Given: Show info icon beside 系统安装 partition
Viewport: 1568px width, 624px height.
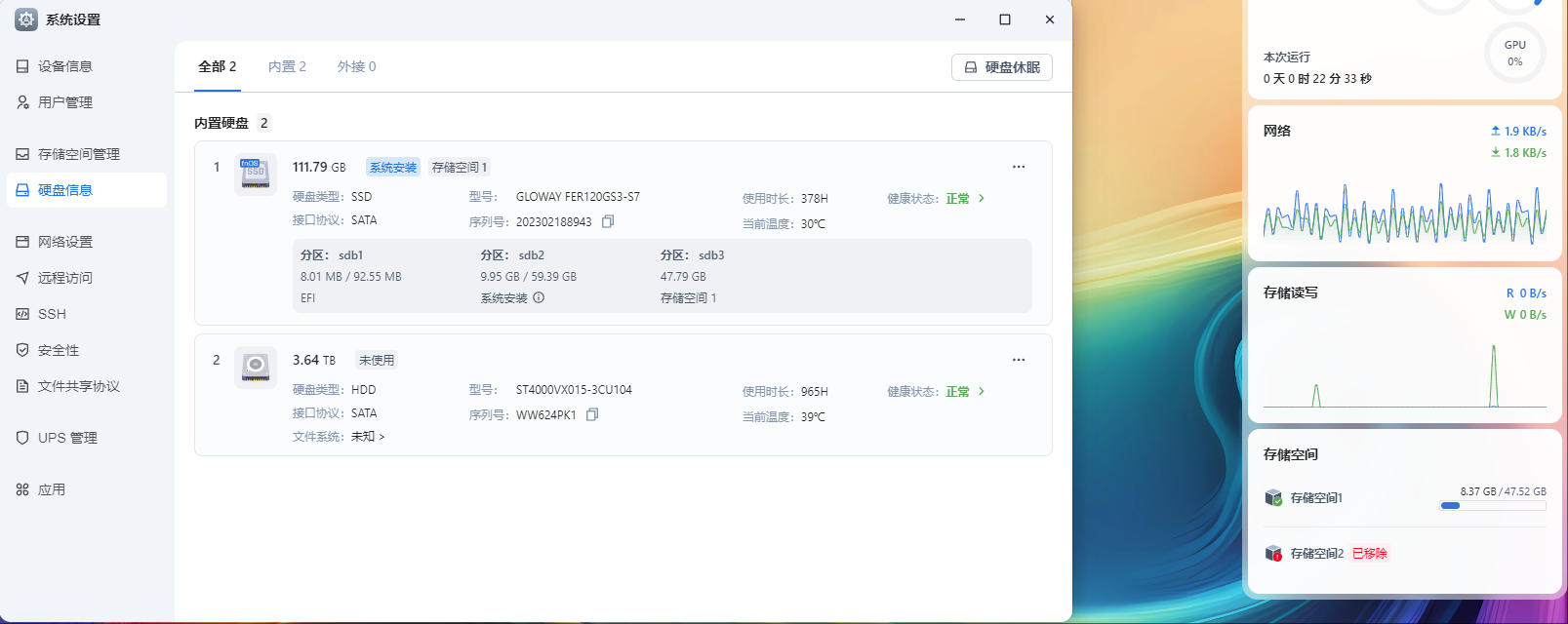Looking at the screenshot, I should 539,297.
